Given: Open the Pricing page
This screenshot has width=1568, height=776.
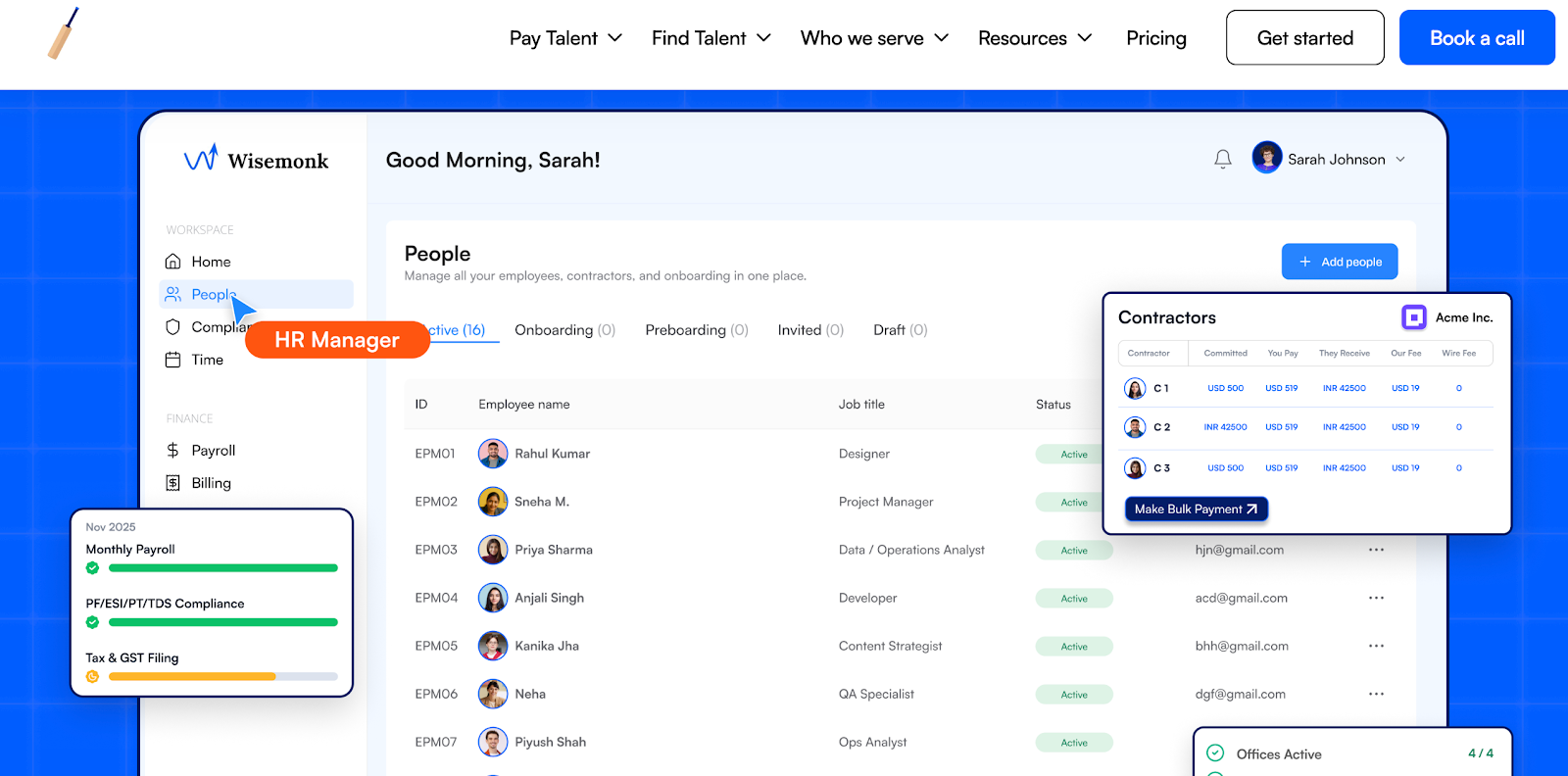Looking at the screenshot, I should tap(1156, 38).
